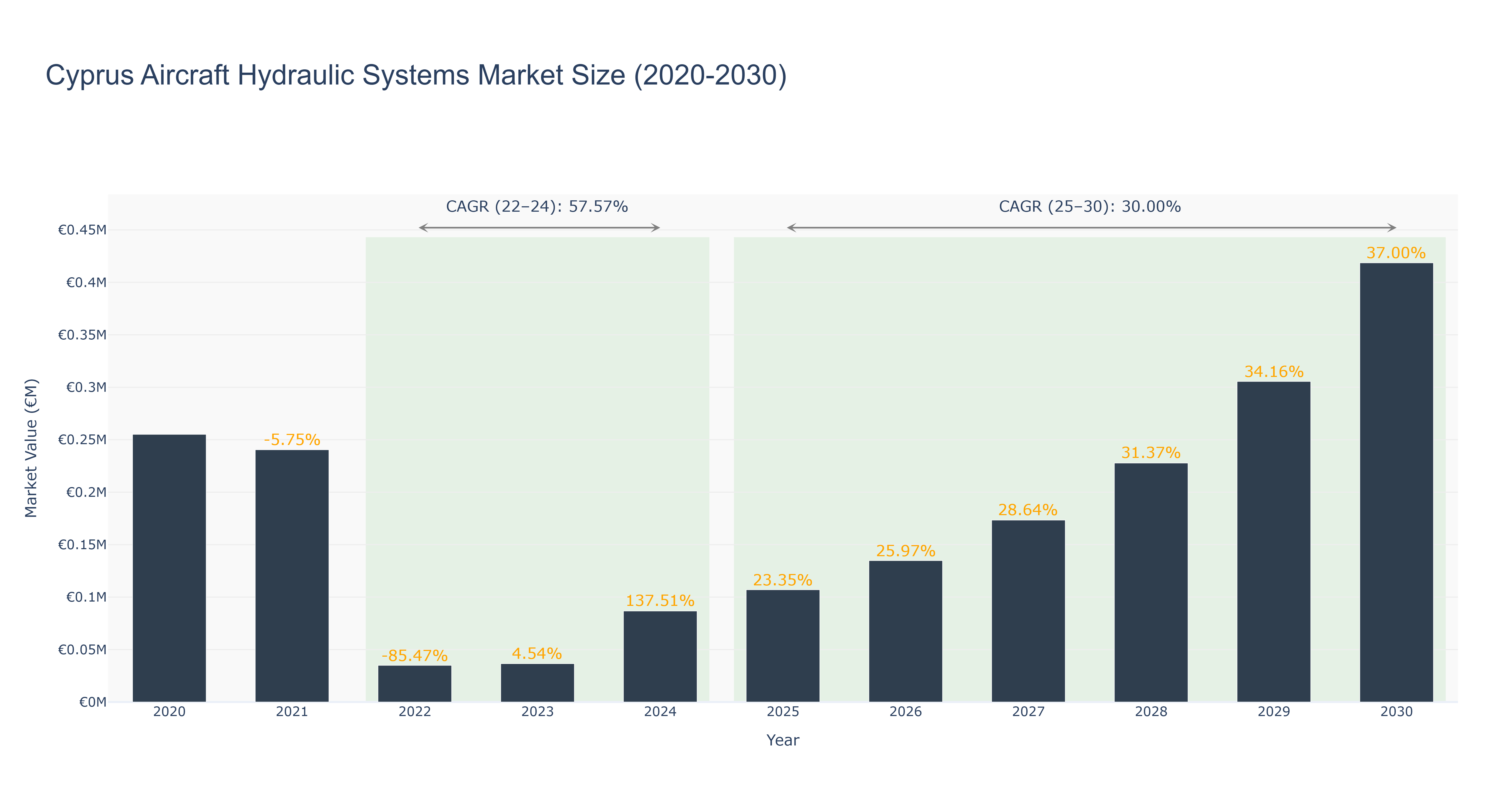
Task: Click the 28.64% growth label
Action: pos(1028,509)
